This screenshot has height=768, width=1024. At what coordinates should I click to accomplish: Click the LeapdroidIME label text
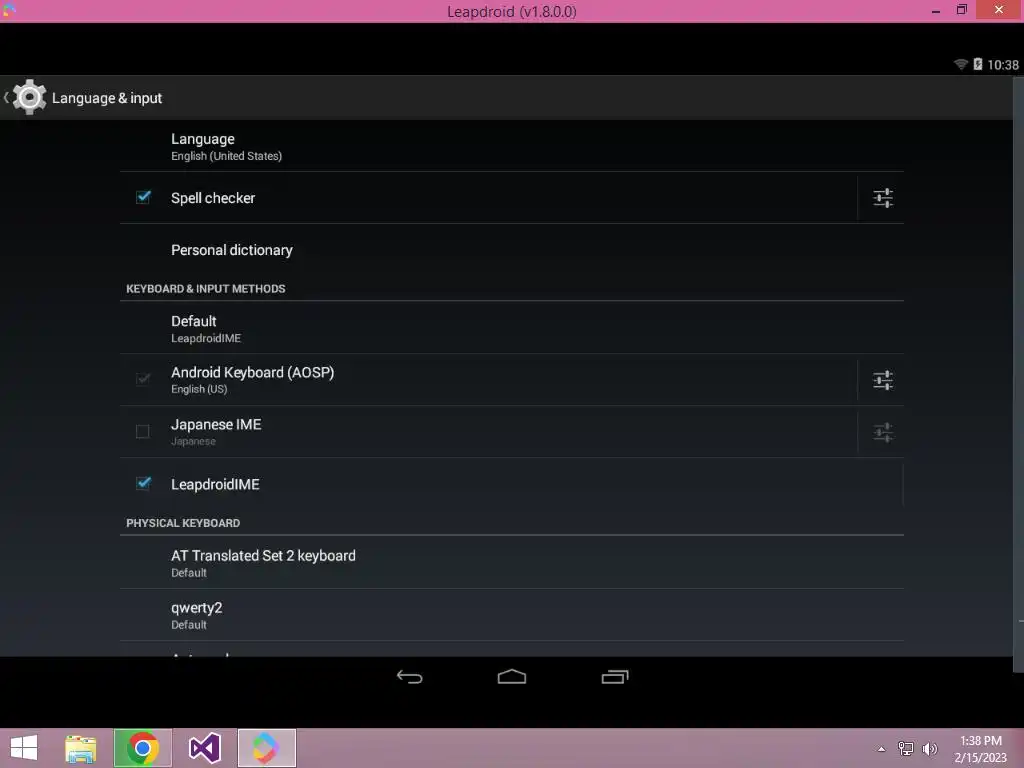pos(215,484)
